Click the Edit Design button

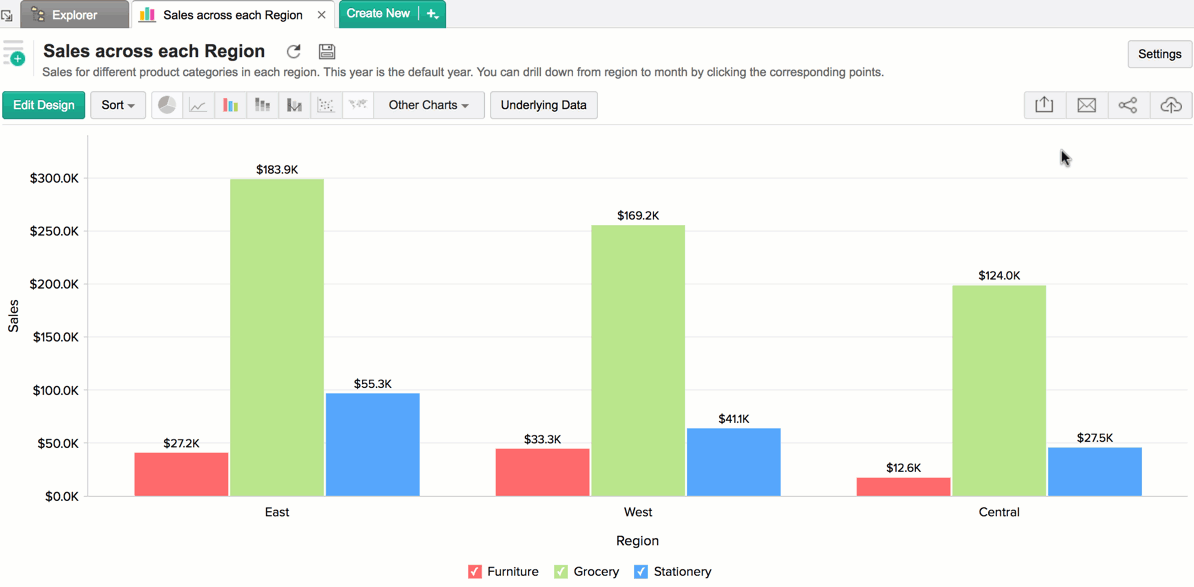pos(44,105)
